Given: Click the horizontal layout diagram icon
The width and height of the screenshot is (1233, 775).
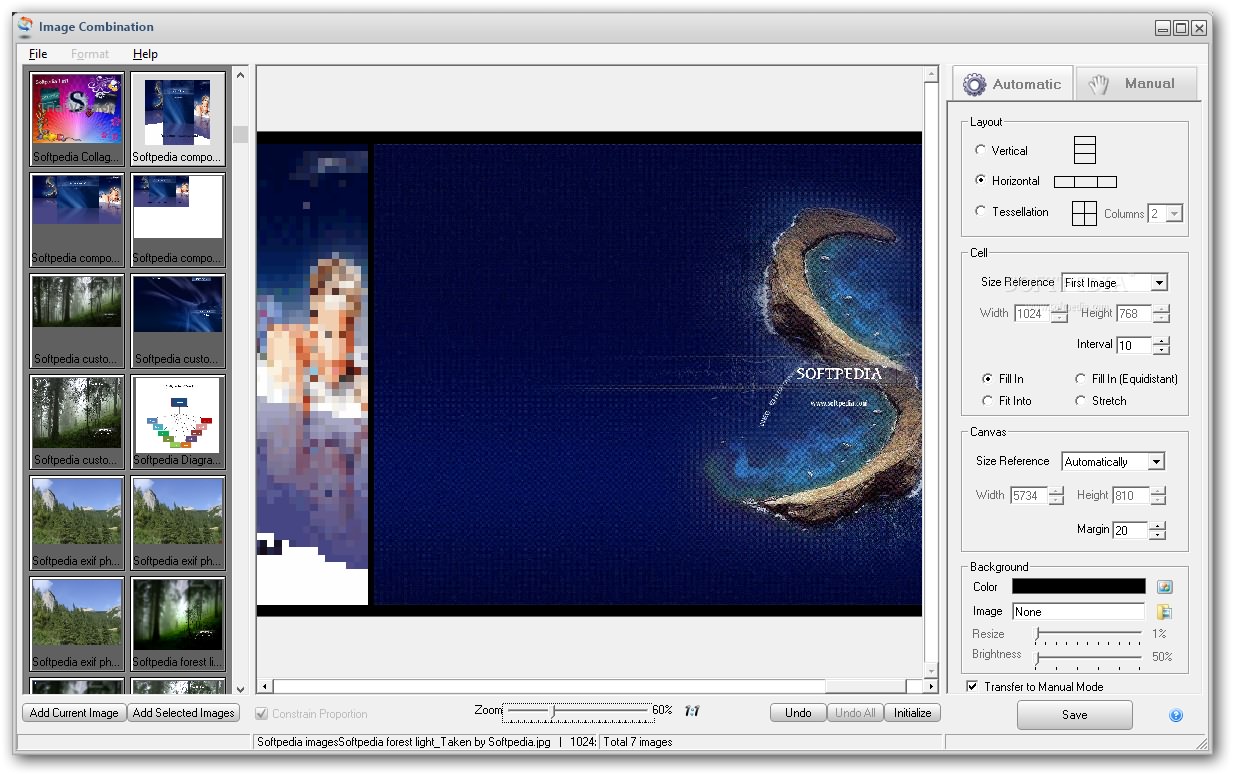Looking at the screenshot, I should [x=1085, y=182].
